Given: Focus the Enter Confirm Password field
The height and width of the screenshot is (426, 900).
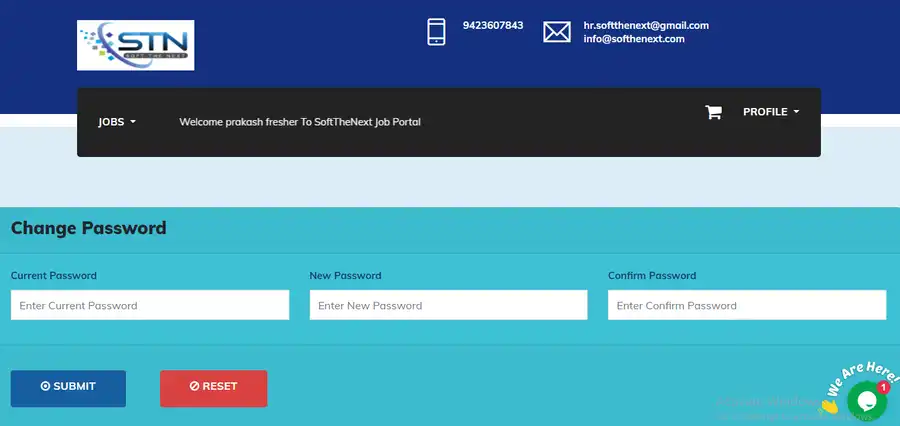Looking at the screenshot, I should 746,305.
